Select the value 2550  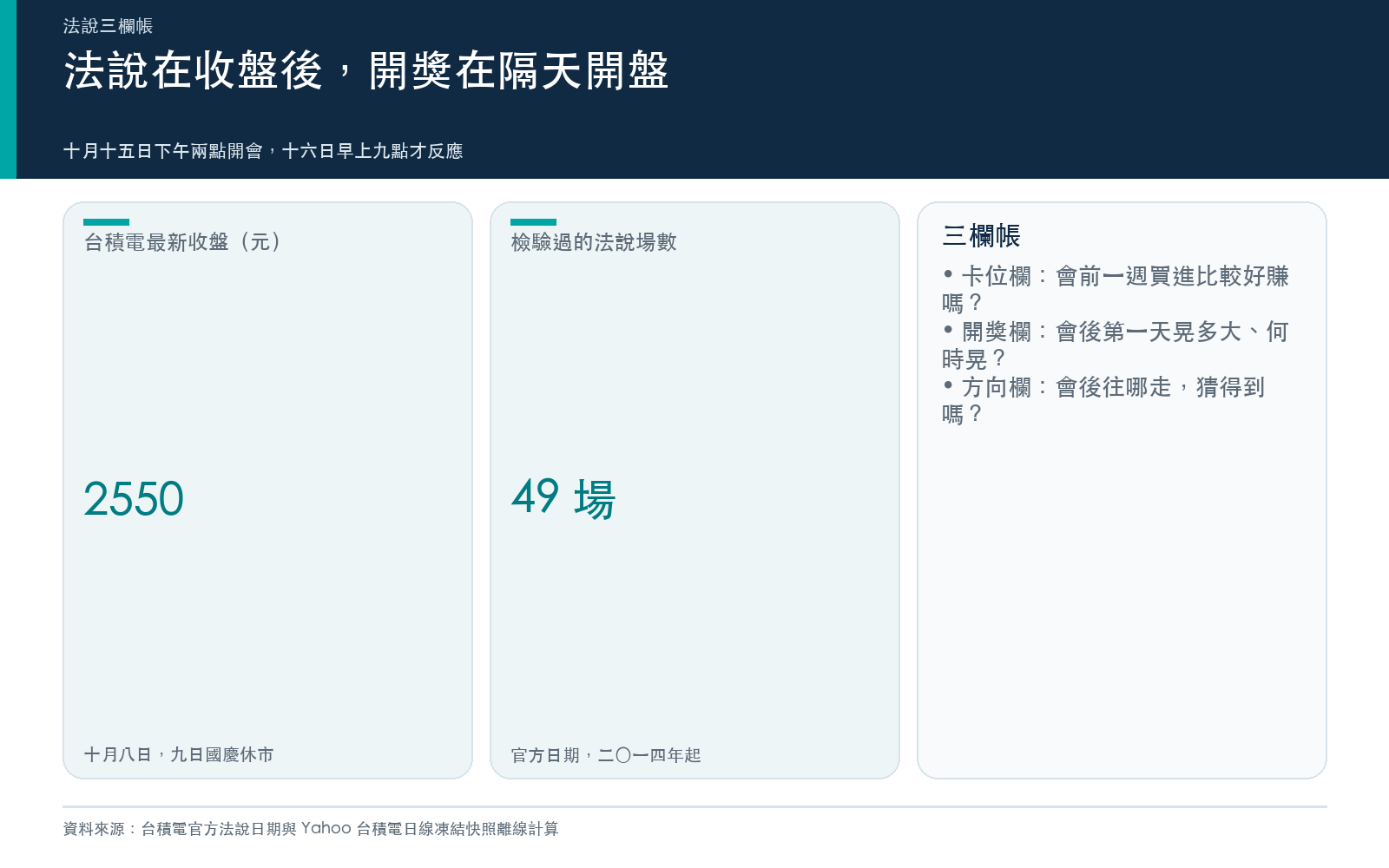click(134, 499)
